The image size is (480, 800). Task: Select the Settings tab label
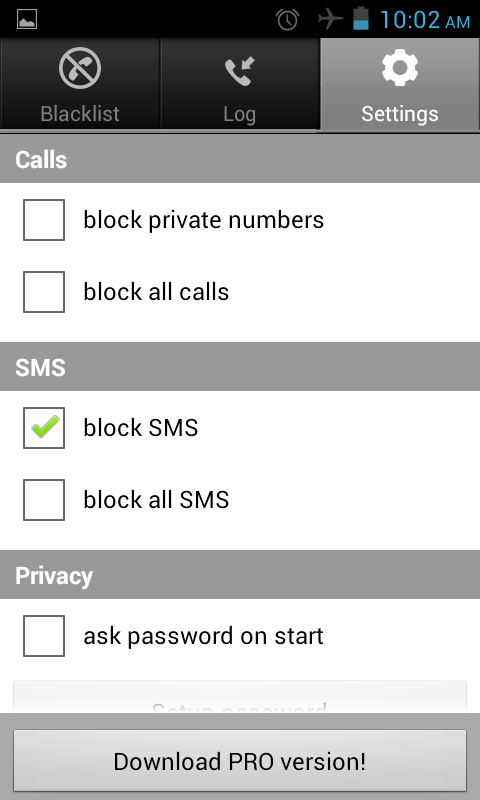click(x=400, y=114)
